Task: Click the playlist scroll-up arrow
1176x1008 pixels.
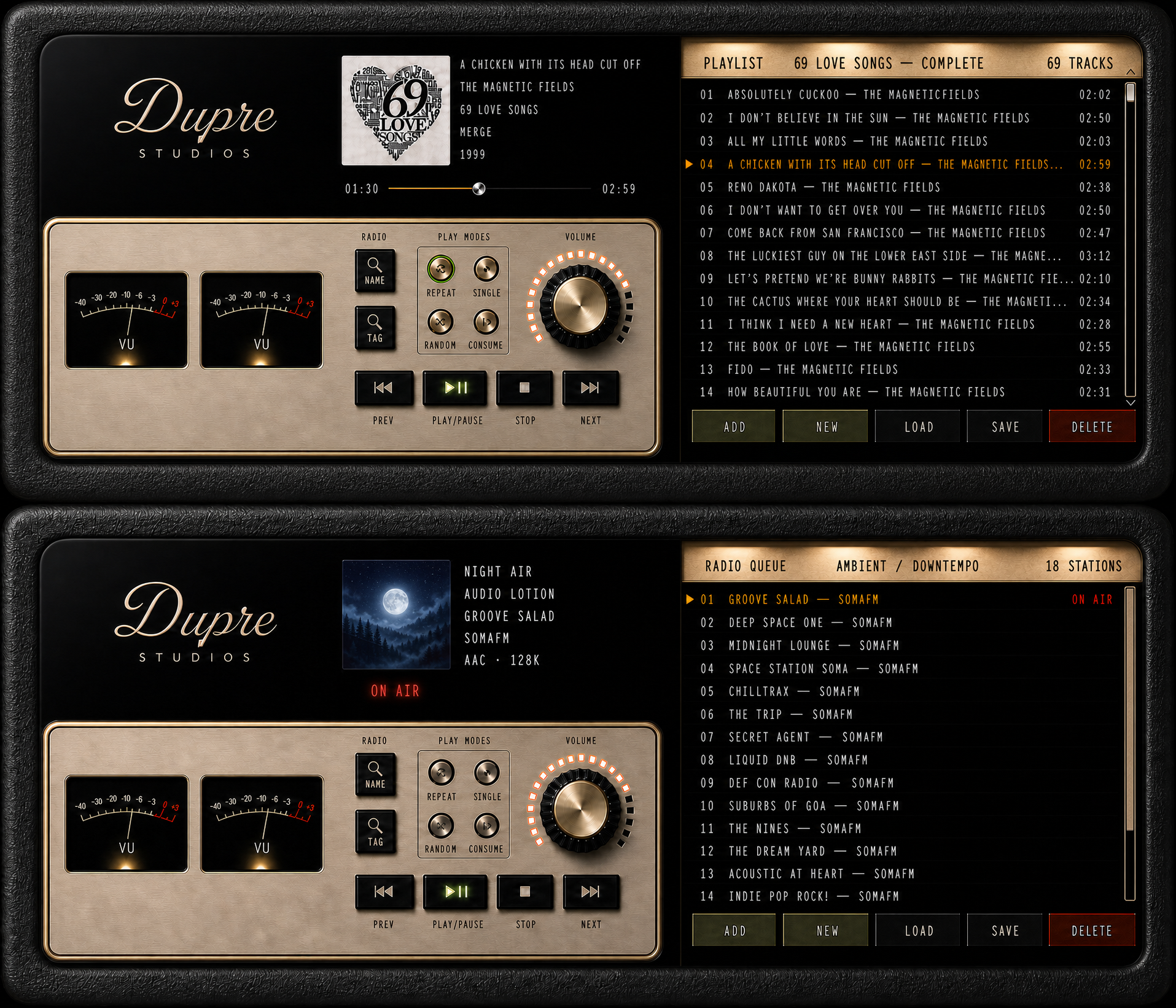Action: 1131,72
